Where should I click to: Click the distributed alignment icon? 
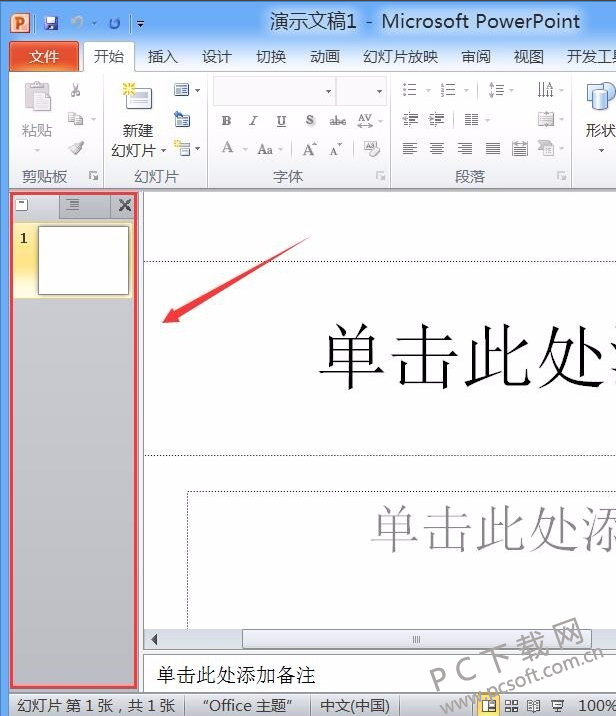pos(520,148)
